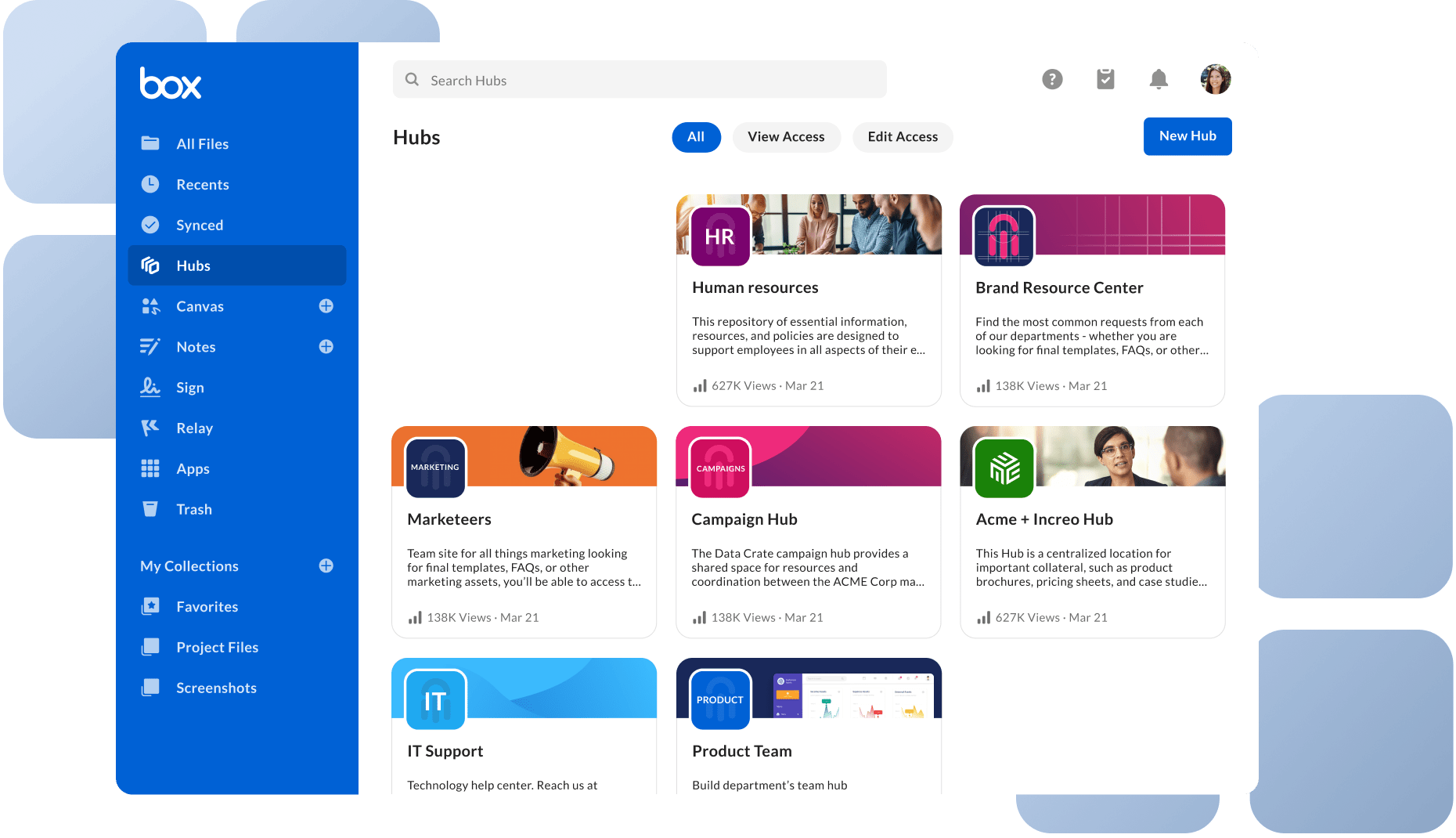Open Project Files under My Collections

[x=216, y=647]
